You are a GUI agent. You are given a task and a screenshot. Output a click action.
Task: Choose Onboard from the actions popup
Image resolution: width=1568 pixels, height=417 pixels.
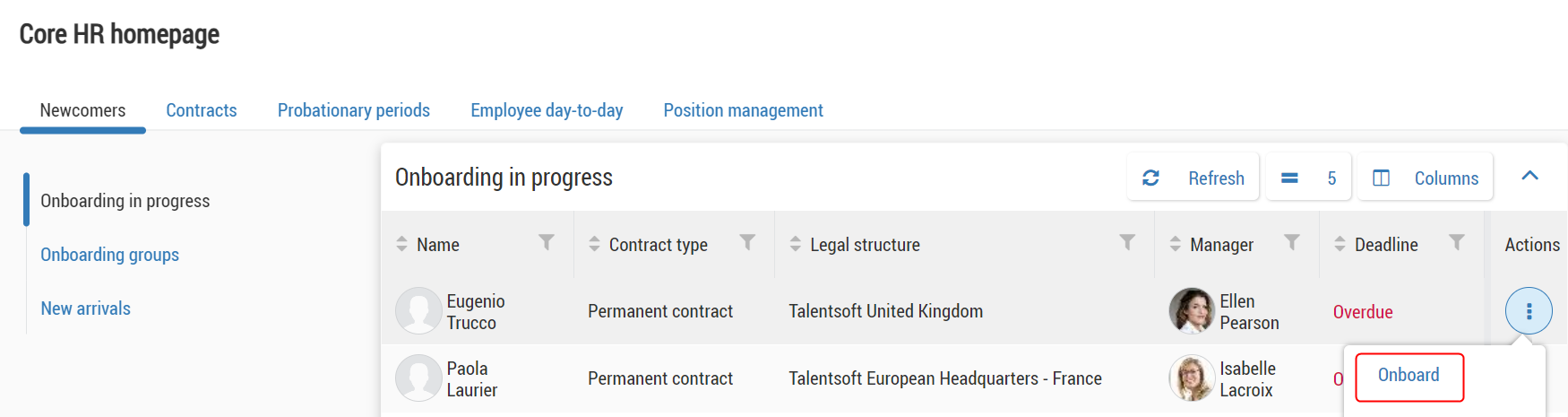pos(1409,376)
